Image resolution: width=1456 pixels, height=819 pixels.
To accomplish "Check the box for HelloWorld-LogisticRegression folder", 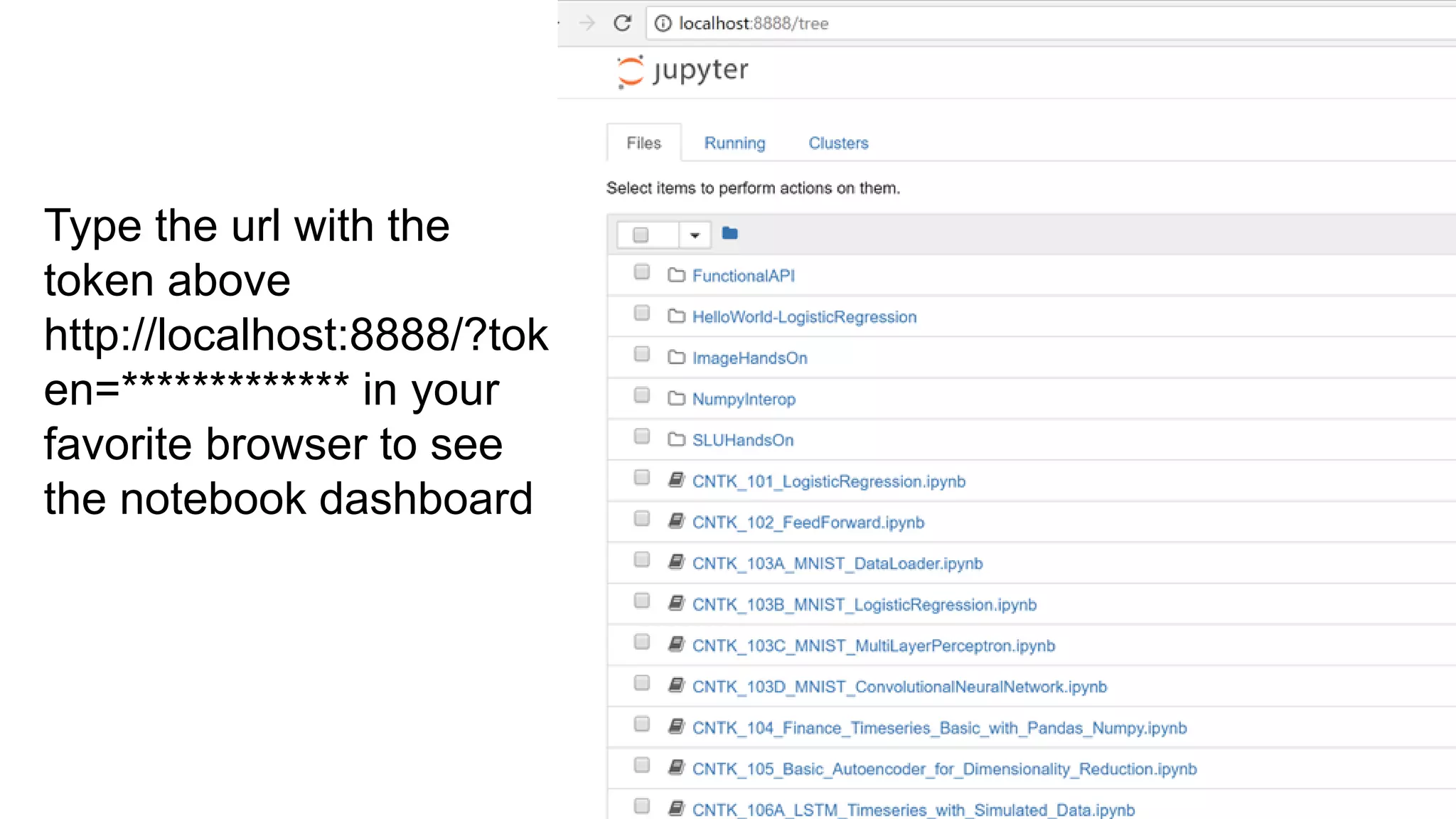I will (642, 314).
